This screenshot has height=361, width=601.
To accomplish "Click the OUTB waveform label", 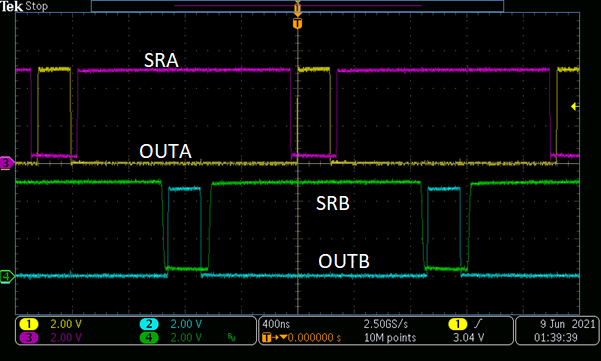I will pyautogui.click(x=344, y=261).
